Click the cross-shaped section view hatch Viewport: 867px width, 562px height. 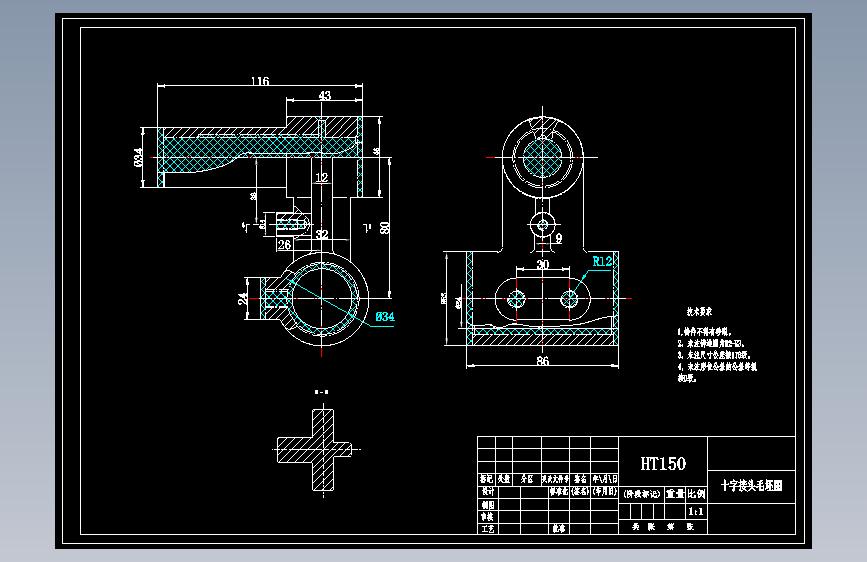tap(322, 449)
